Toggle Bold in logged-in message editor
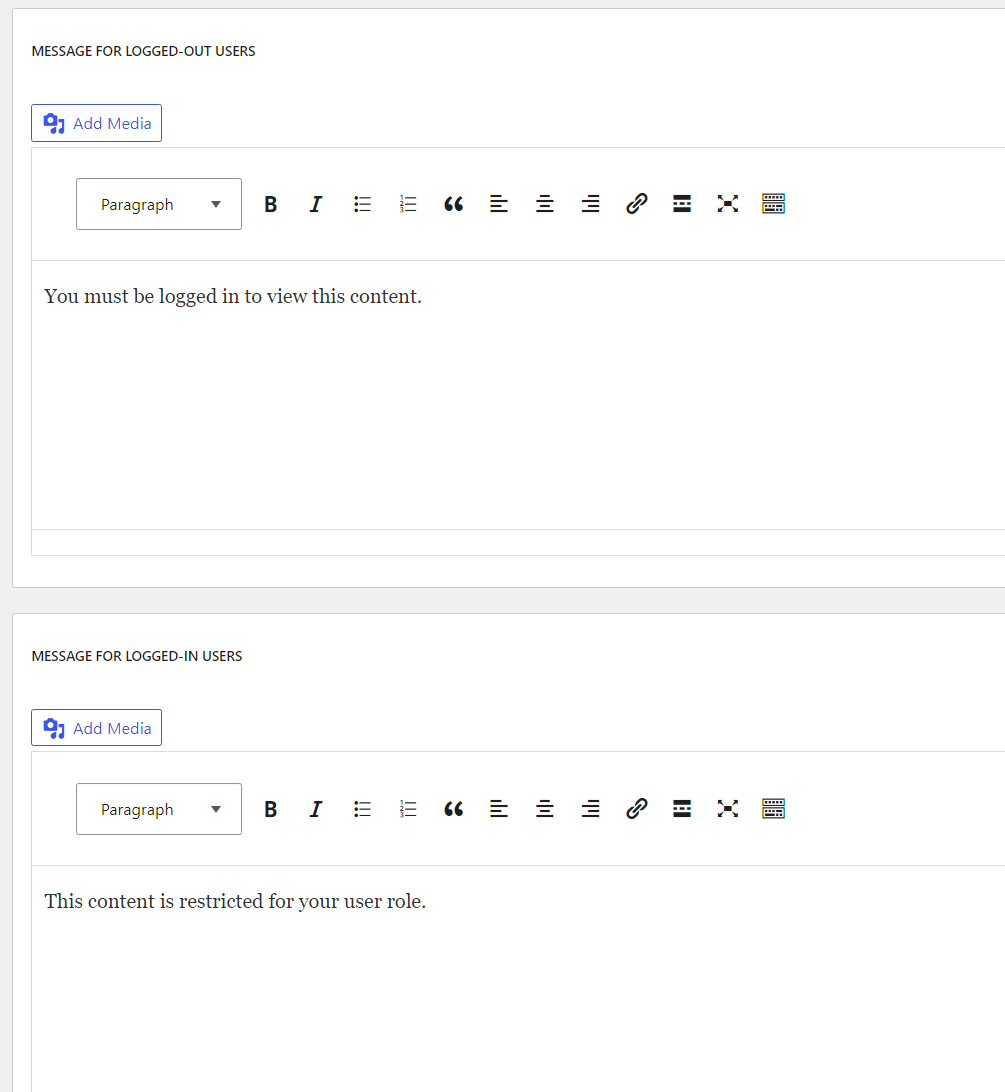This screenshot has width=1005, height=1092. [271, 809]
